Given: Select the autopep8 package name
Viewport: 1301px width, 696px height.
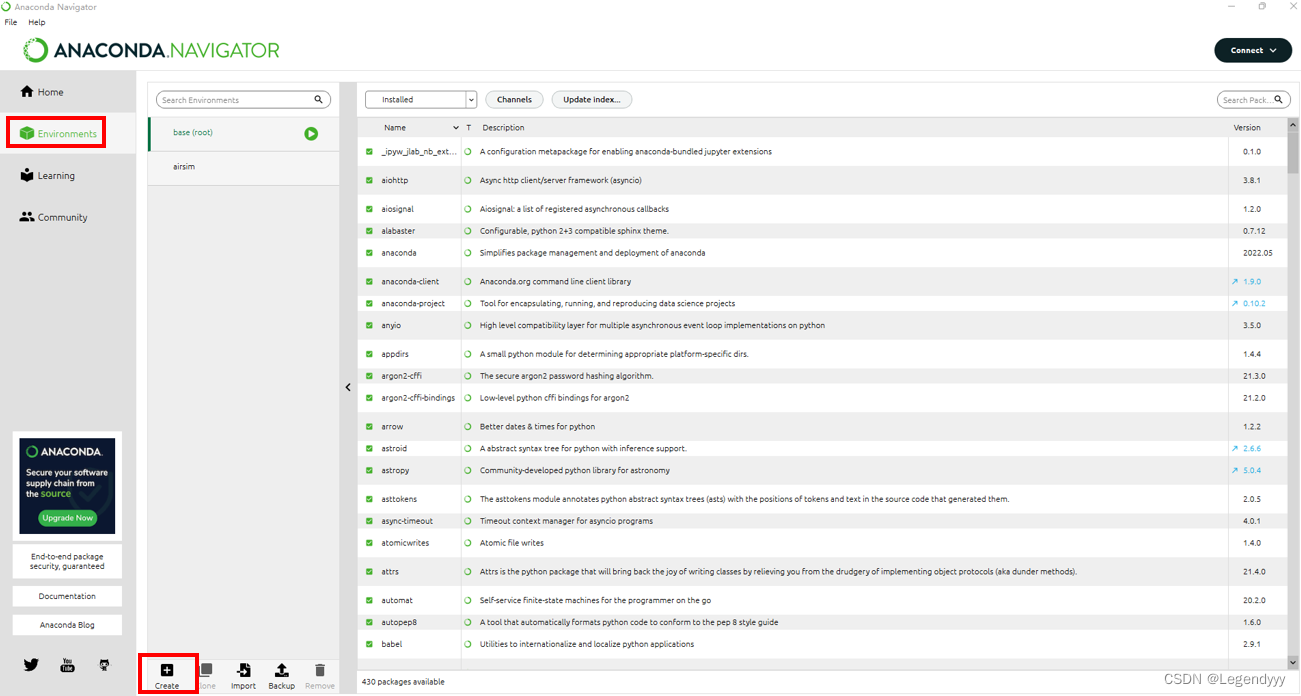Looking at the screenshot, I should pyautogui.click(x=399, y=622).
